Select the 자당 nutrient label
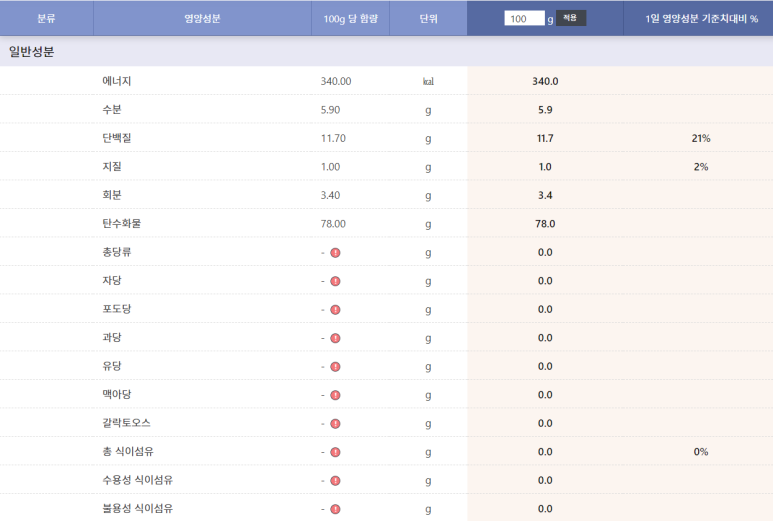This screenshot has height=521, width=773. (112, 280)
